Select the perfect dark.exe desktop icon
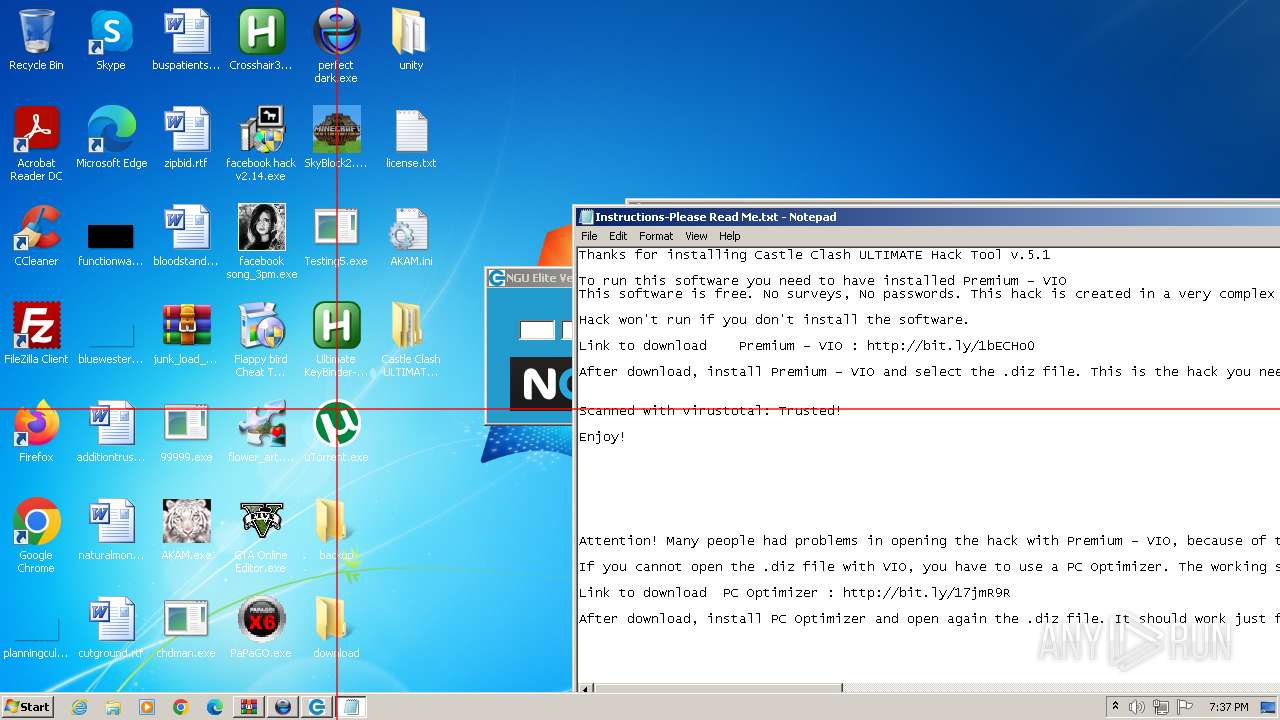Viewport: 1280px width, 720px height. pos(336,45)
